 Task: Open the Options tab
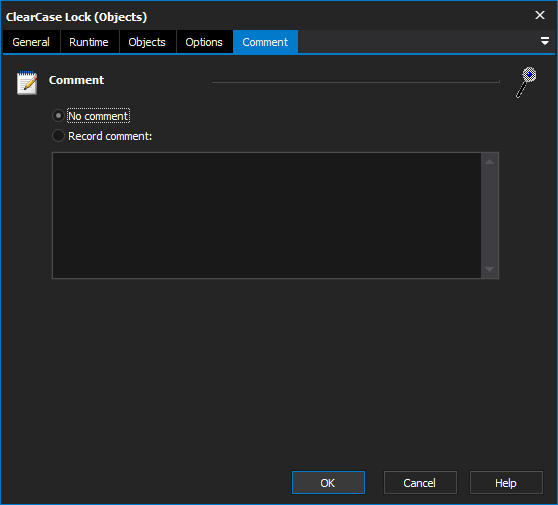point(204,42)
